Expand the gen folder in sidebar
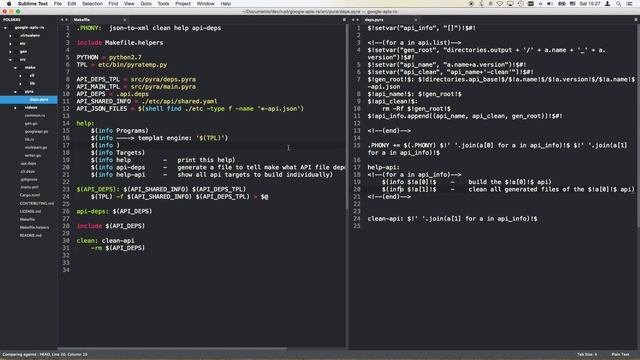Viewport: 640px width, 360px height. click(x=11, y=51)
